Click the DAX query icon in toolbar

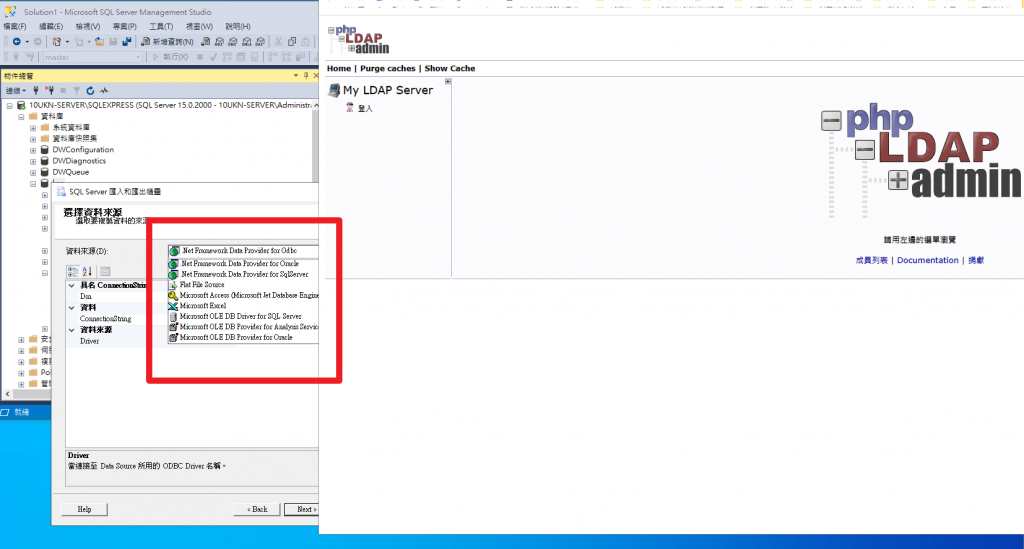point(260,42)
